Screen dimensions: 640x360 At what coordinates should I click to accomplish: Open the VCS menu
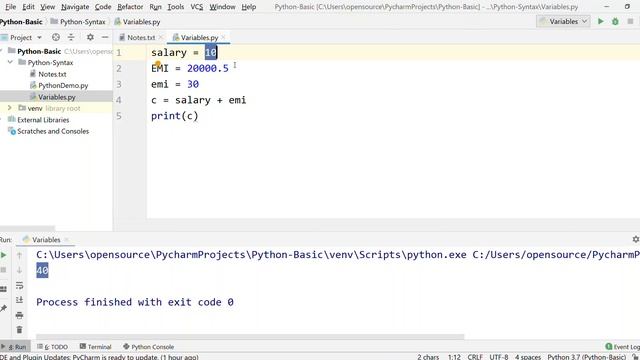[197, 7]
